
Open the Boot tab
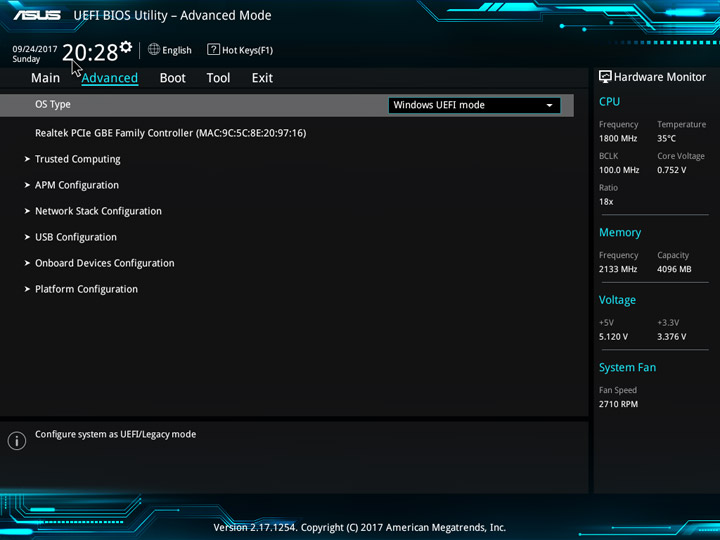(173, 78)
